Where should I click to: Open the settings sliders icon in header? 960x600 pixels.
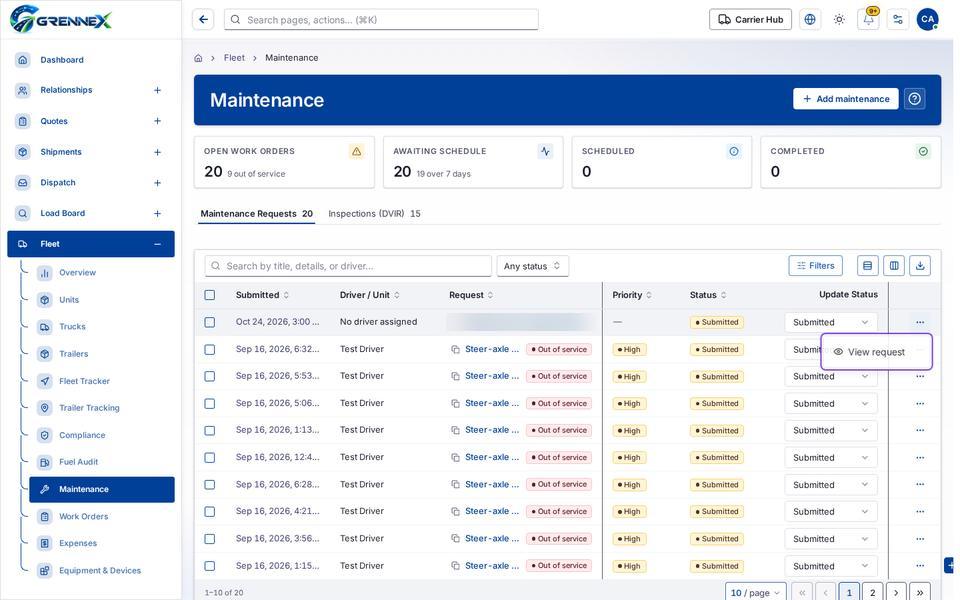coord(898,20)
